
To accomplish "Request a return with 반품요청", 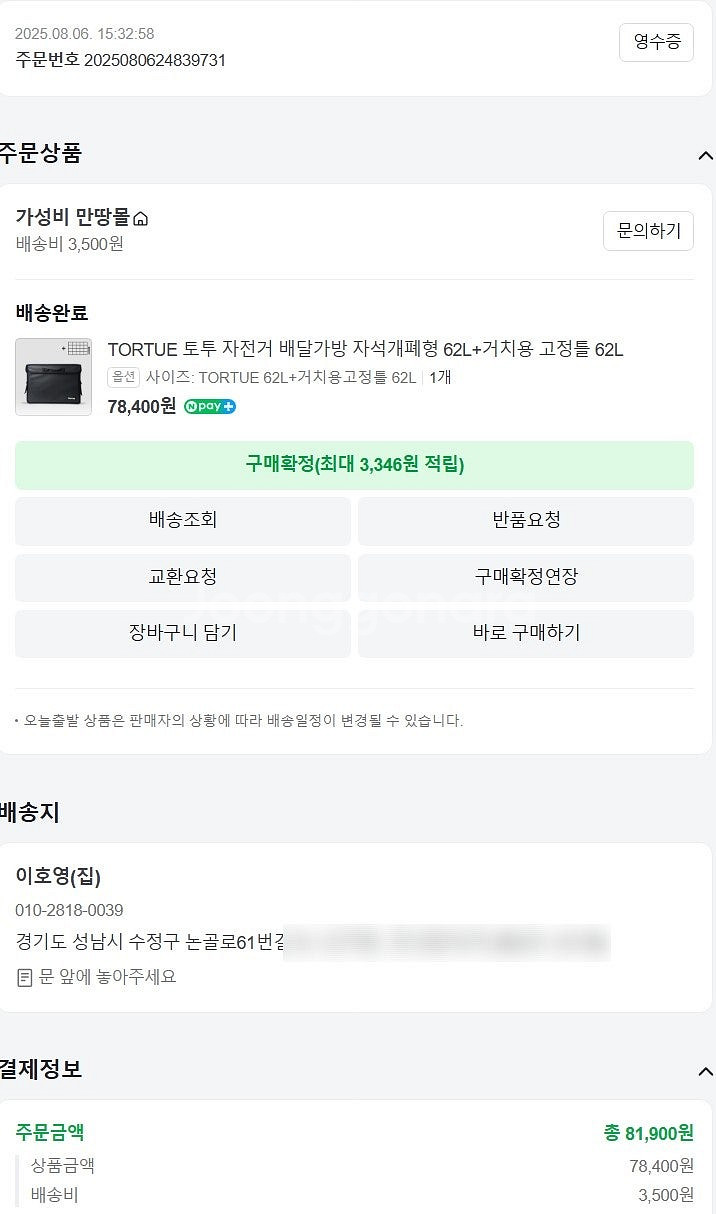I will coord(526,520).
